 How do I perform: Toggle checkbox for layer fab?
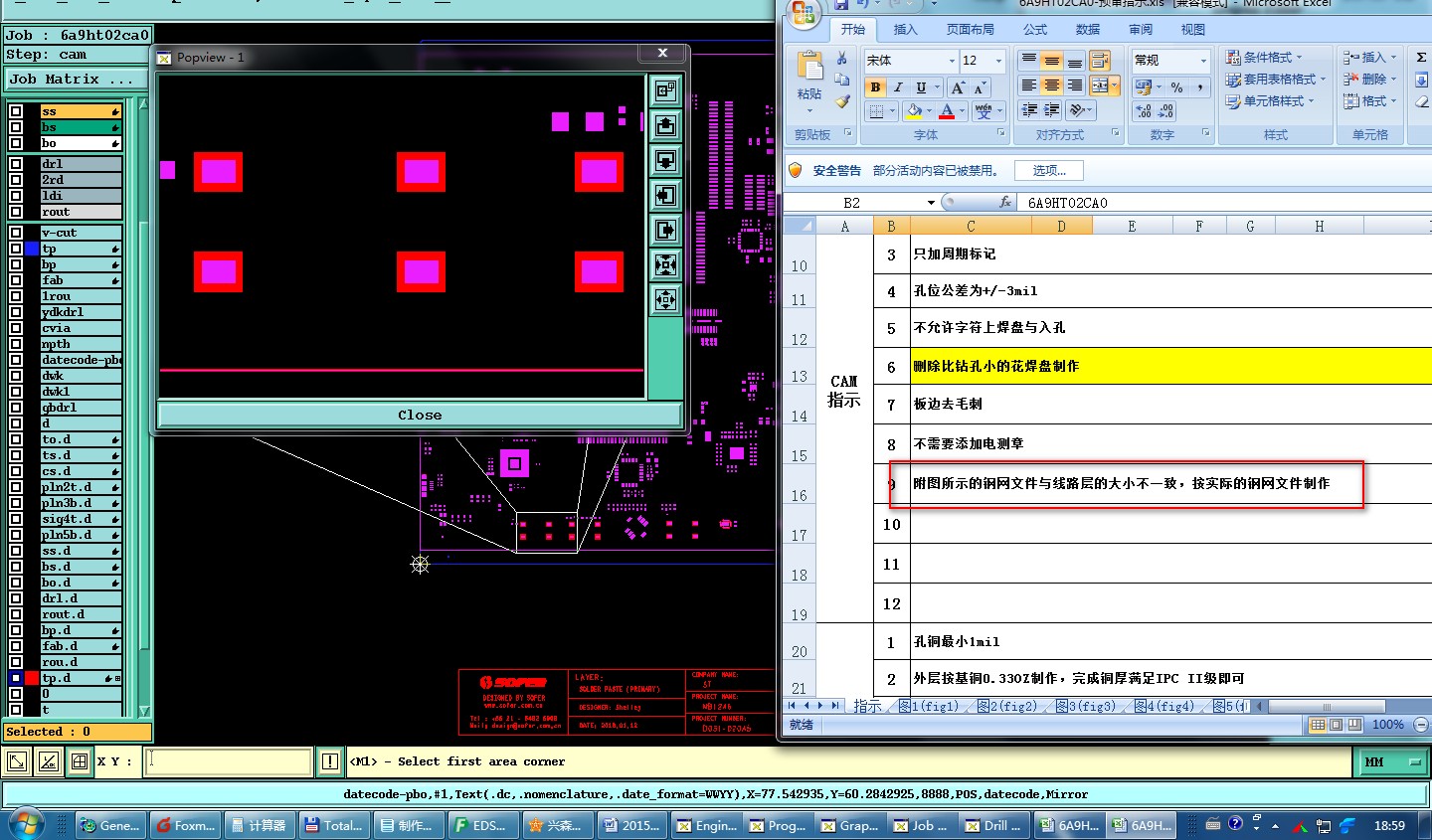[x=16, y=280]
